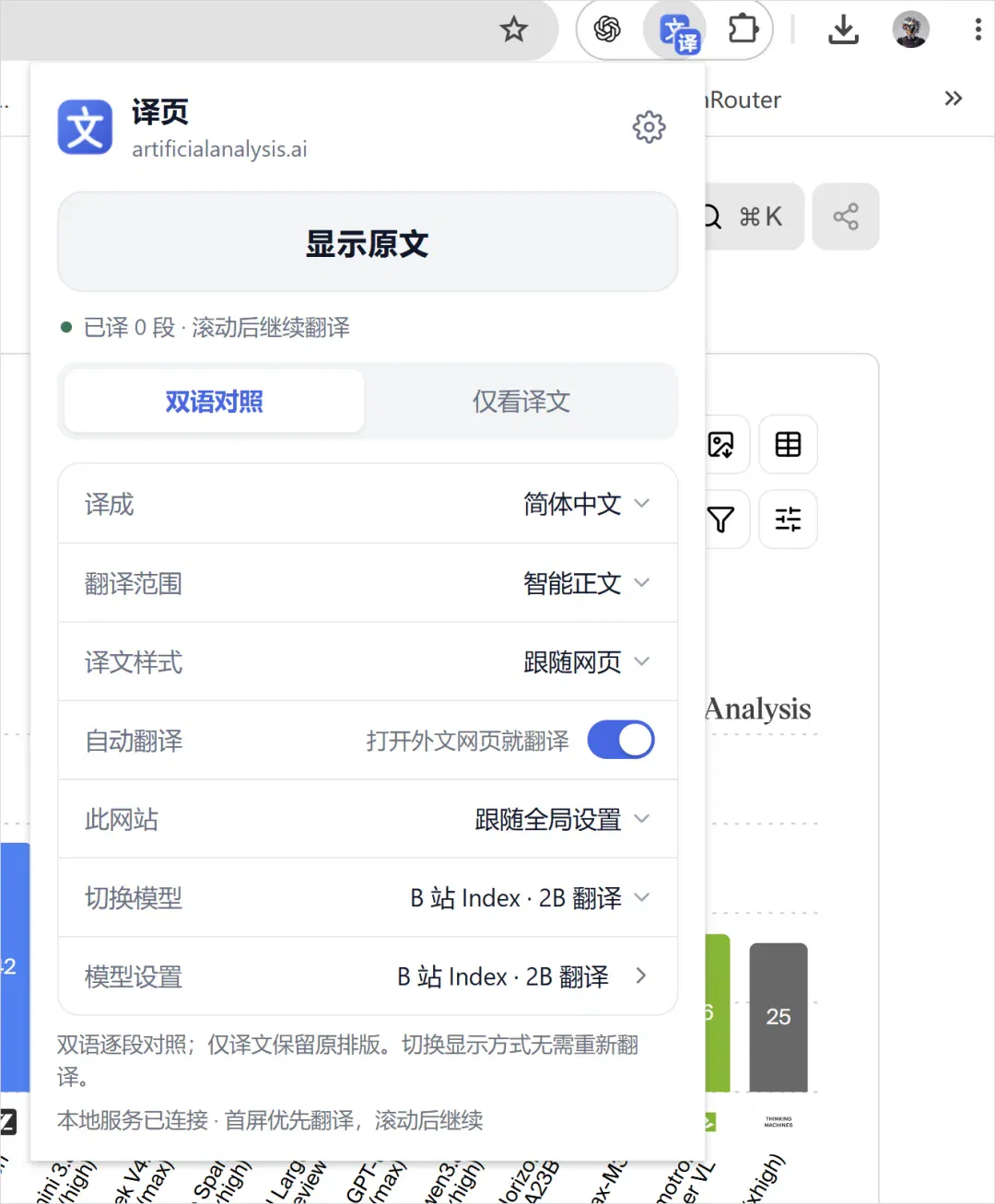995x1204 pixels.
Task: Open the 翻译范围 智能正文 dropdown
Action: [368, 583]
